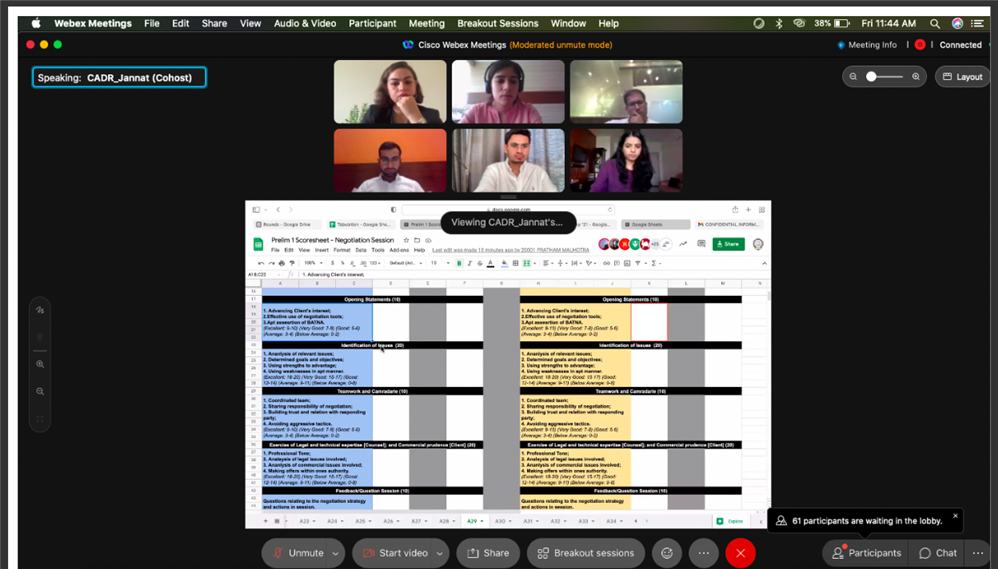
Task: Open the Apple menu
Action: point(36,23)
